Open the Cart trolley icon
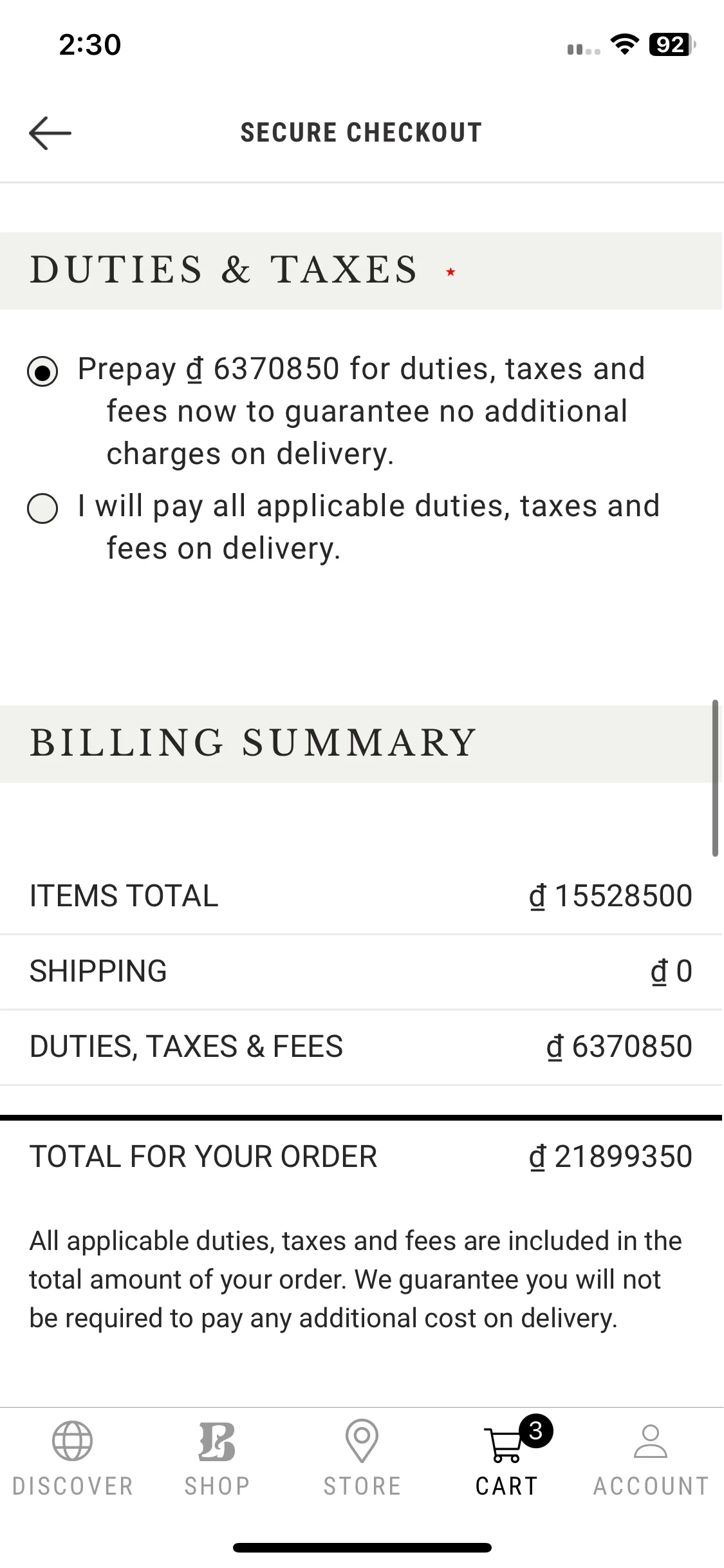Image resolution: width=724 pixels, height=1568 pixels. pos(505,1444)
